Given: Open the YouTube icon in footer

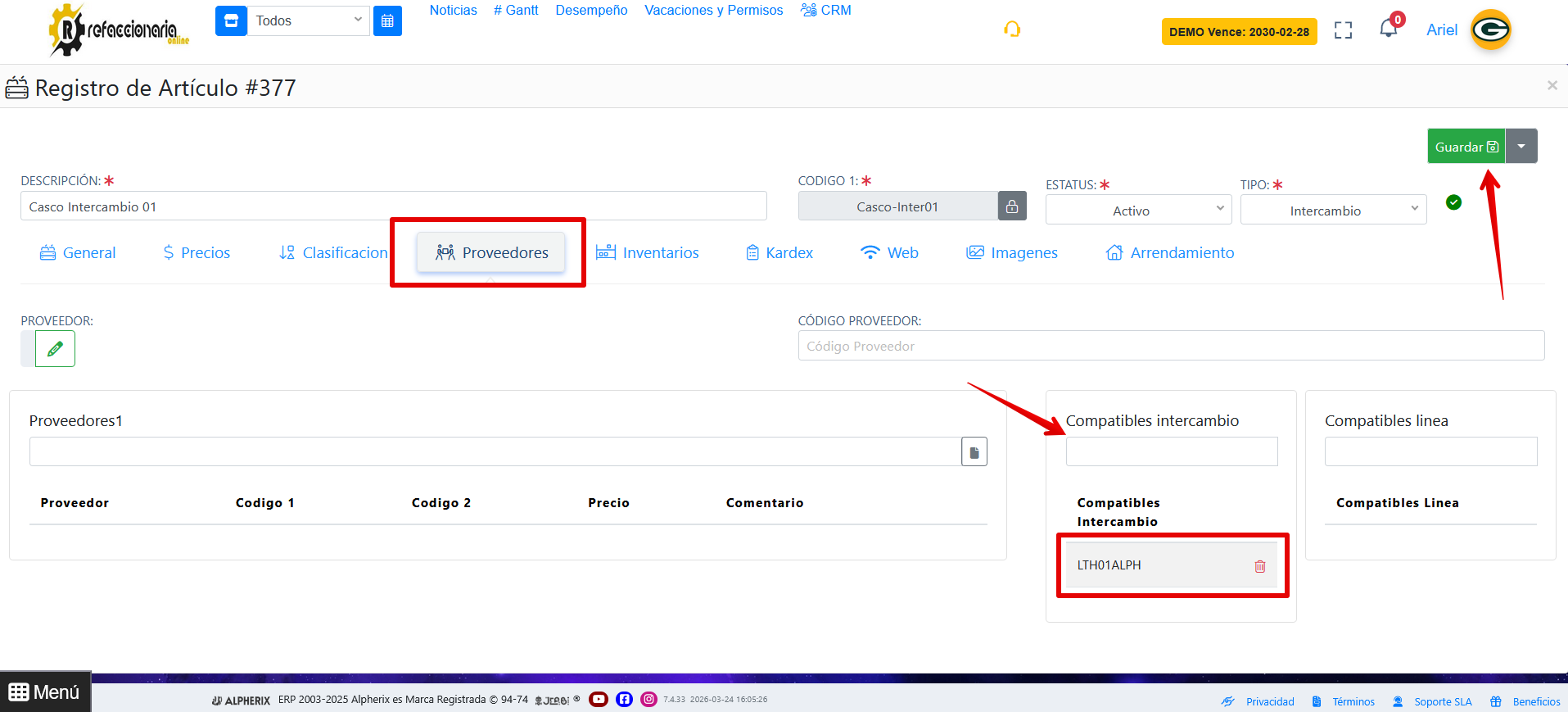Looking at the screenshot, I should [599, 699].
